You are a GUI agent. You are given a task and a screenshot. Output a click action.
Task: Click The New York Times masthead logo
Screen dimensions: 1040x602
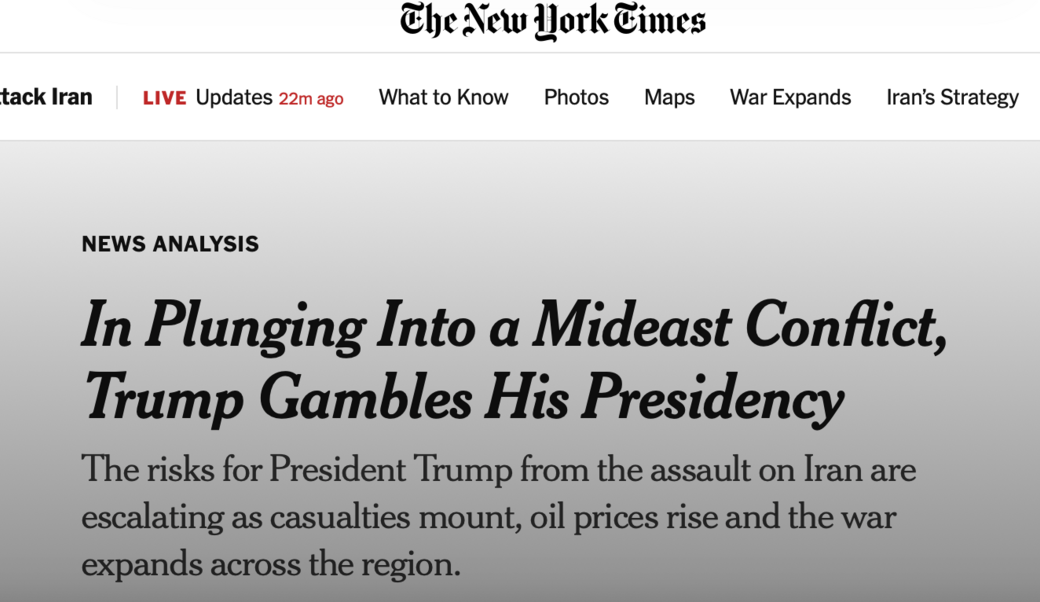552,20
